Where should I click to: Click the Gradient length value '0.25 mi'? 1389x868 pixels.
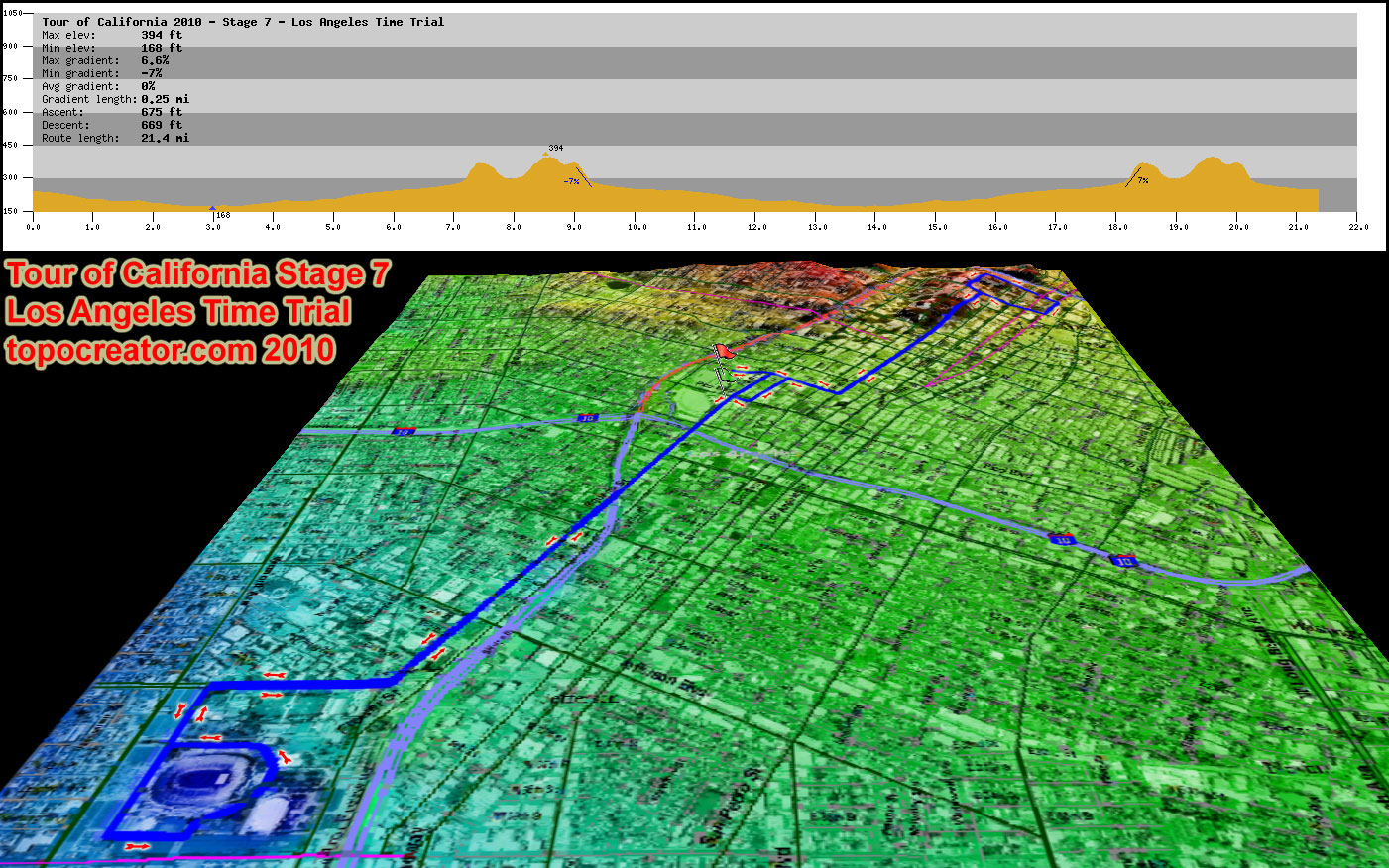coord(165,99)
